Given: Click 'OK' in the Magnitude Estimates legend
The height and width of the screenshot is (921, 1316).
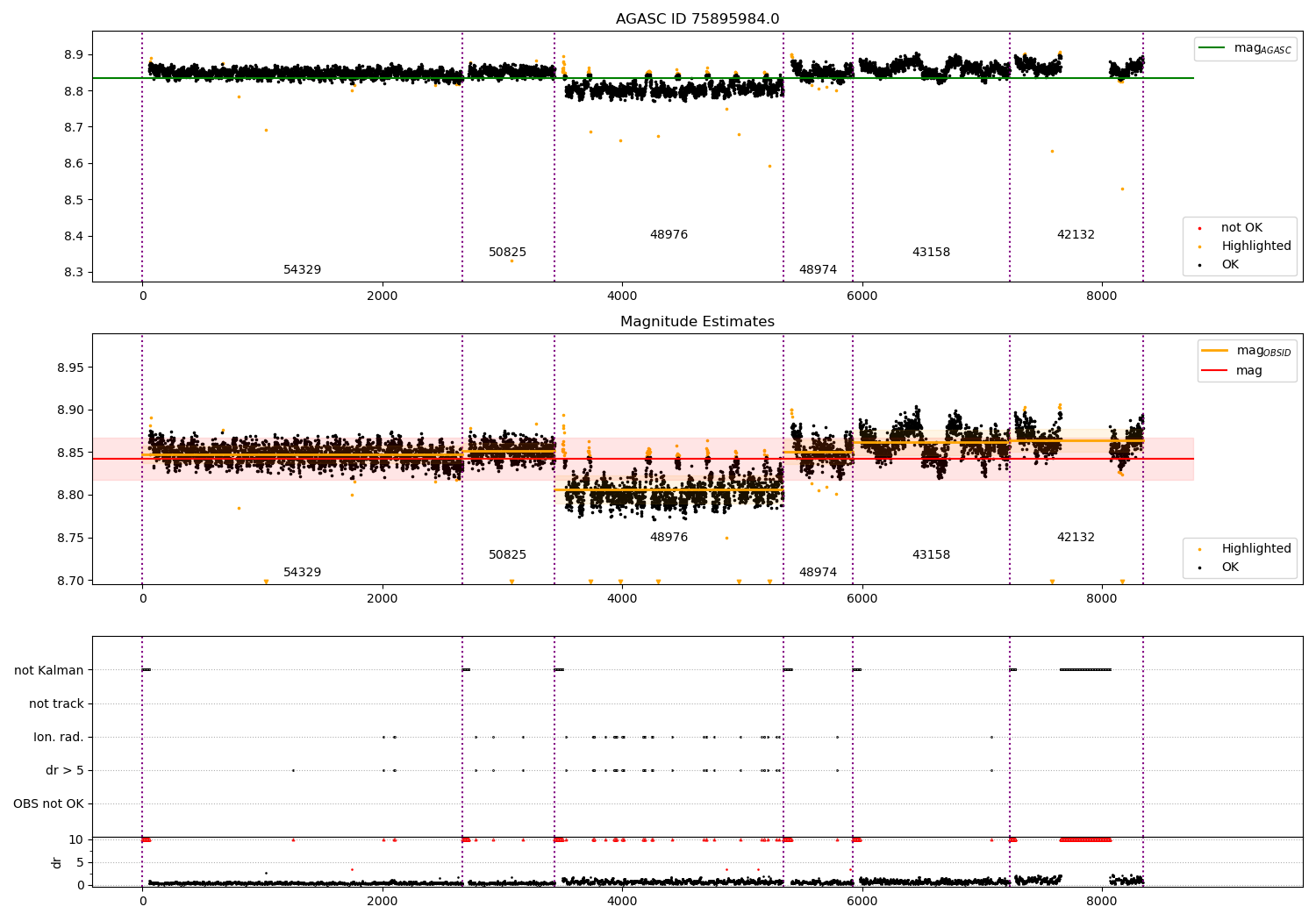Looking at the screenshot, I should pos(1230,568).
